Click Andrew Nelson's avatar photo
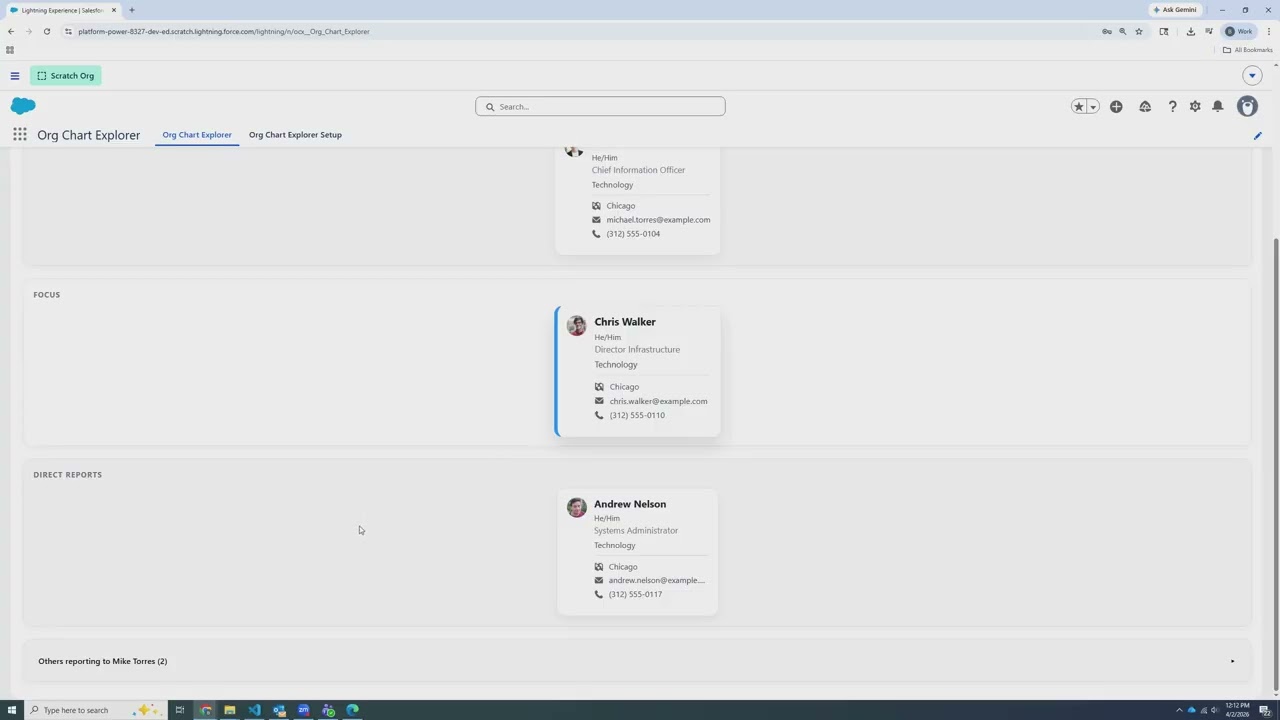The image size is (1280, 720). click(576, 507)
